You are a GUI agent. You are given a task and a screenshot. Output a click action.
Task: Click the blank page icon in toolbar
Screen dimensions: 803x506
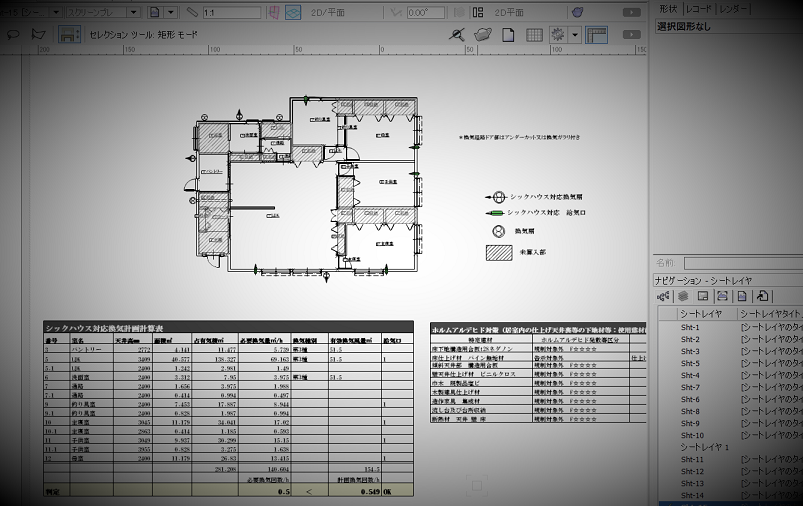[x=508, y=35]
